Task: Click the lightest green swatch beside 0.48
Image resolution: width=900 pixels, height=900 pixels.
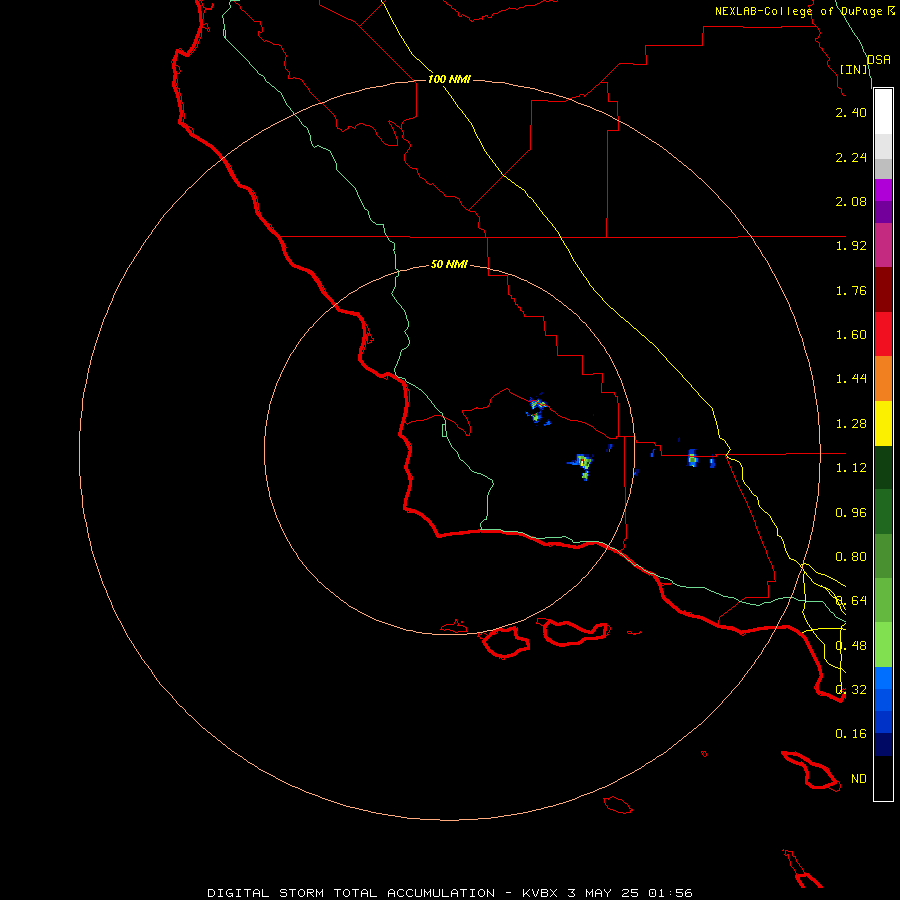Action: [x=883, y=645]
